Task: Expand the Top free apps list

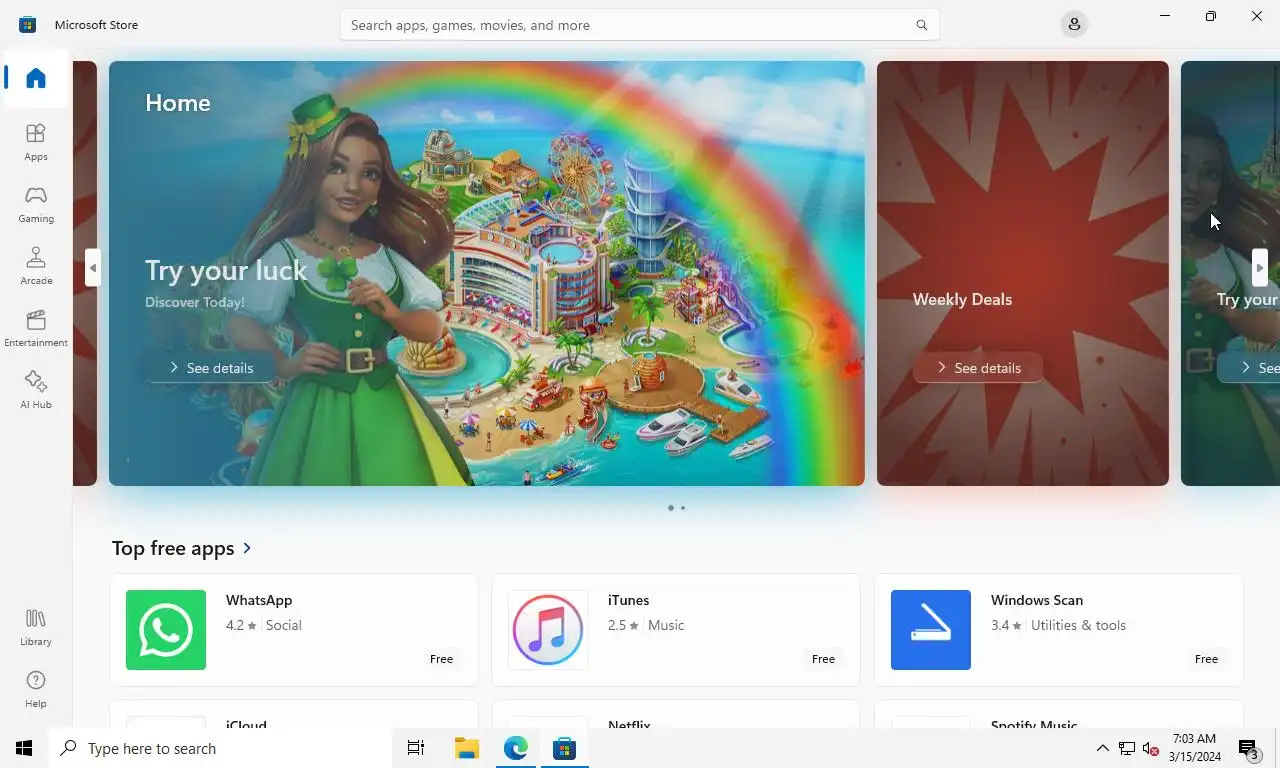Action: click(x=247, y=548)
